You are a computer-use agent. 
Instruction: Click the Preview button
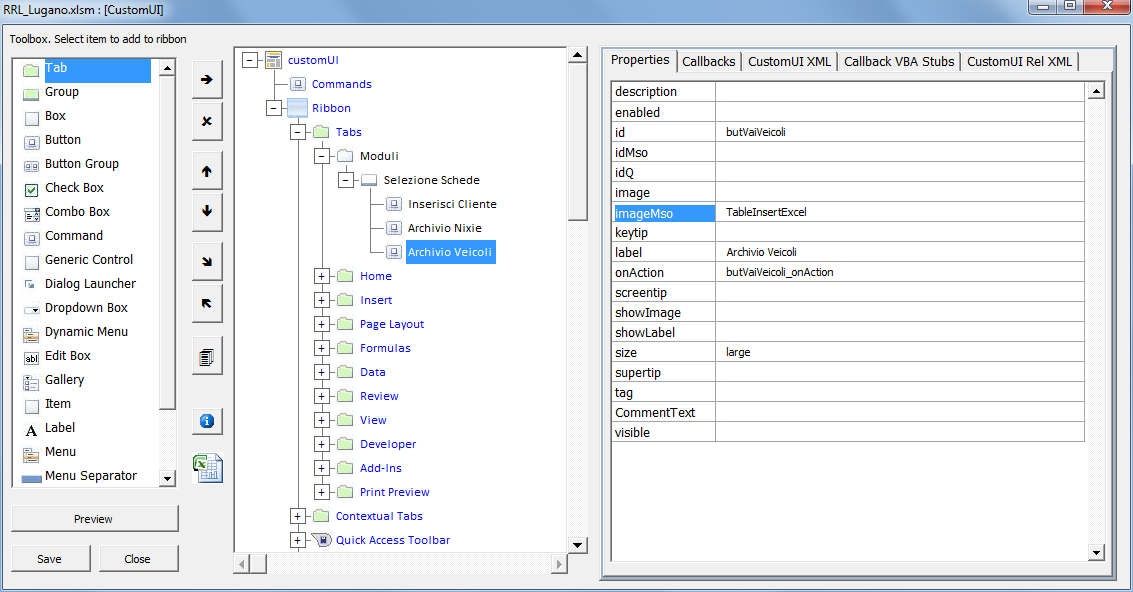[94, 519]
